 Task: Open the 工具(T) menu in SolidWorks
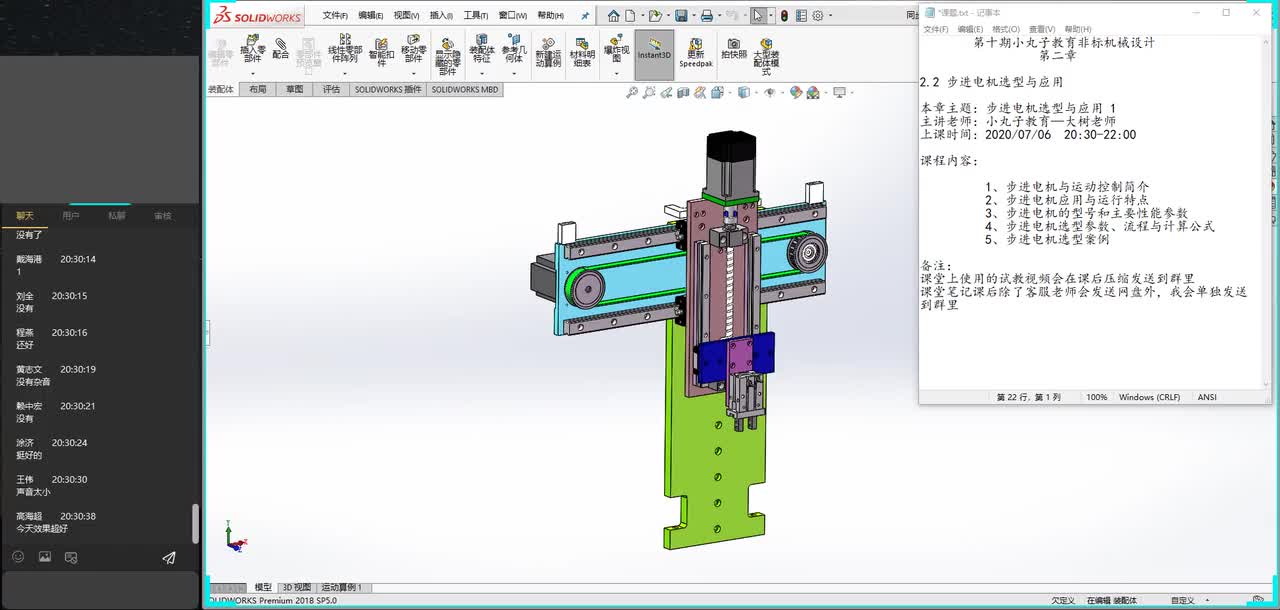point(476,16)
